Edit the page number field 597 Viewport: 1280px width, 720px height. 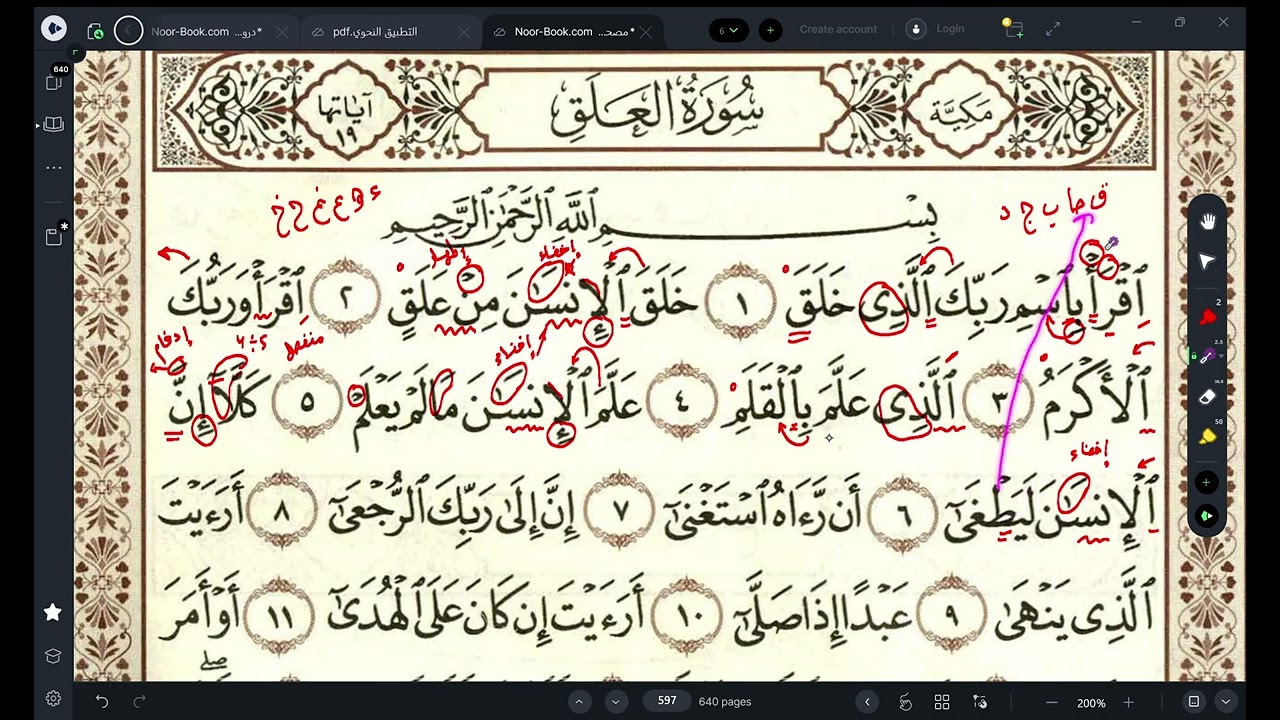(667, 702)
